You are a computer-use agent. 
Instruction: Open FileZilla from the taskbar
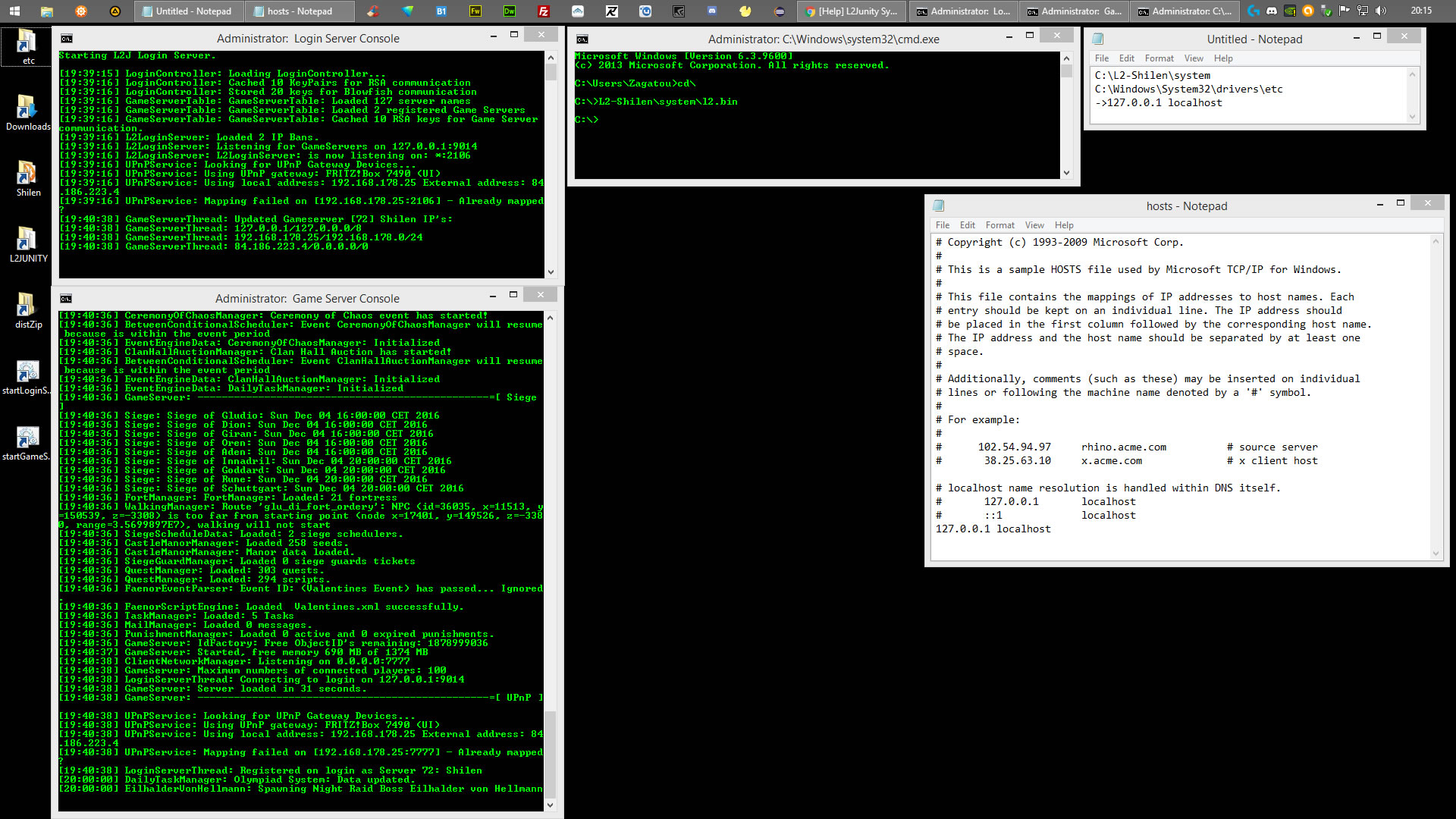tap(544, 11)
